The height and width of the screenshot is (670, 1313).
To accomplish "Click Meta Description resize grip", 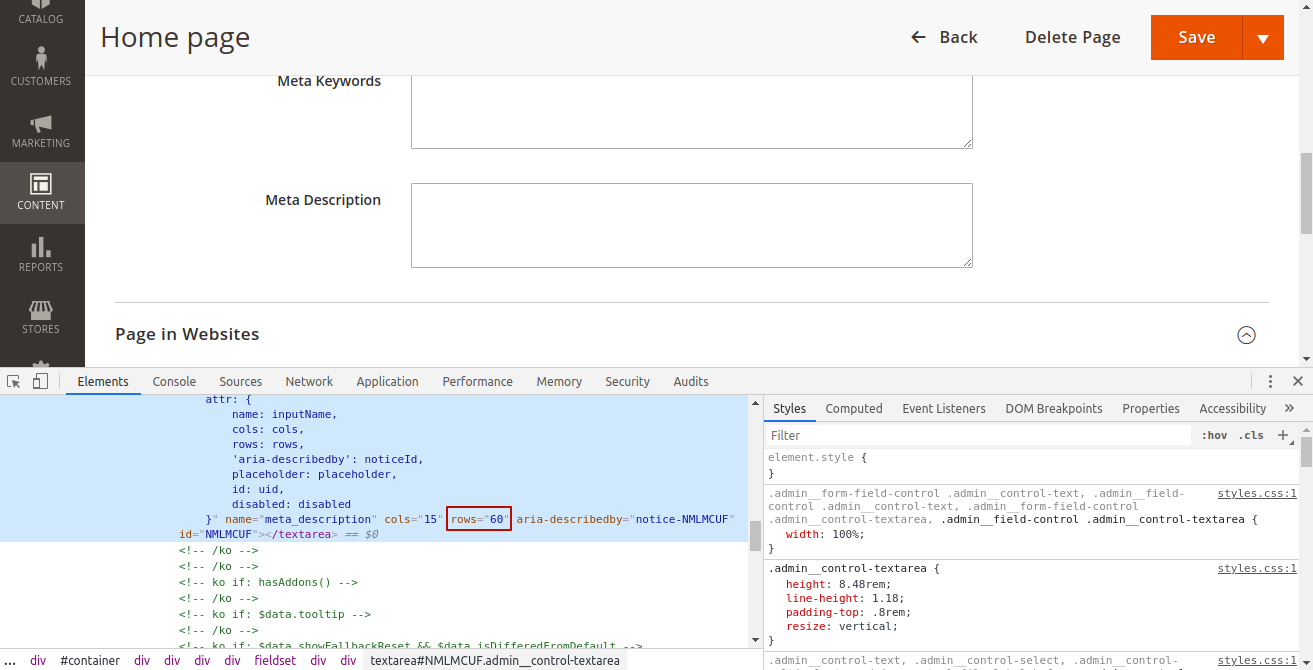I will pyautogui.click(x=967, y=262).
